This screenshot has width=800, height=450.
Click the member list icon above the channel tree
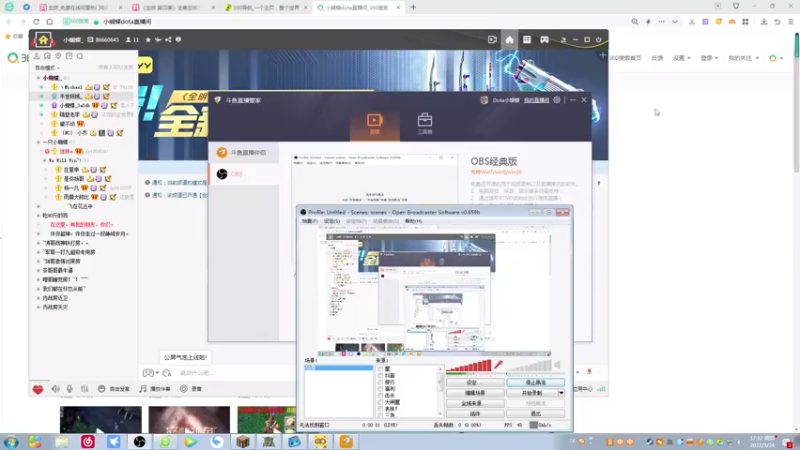36,56
